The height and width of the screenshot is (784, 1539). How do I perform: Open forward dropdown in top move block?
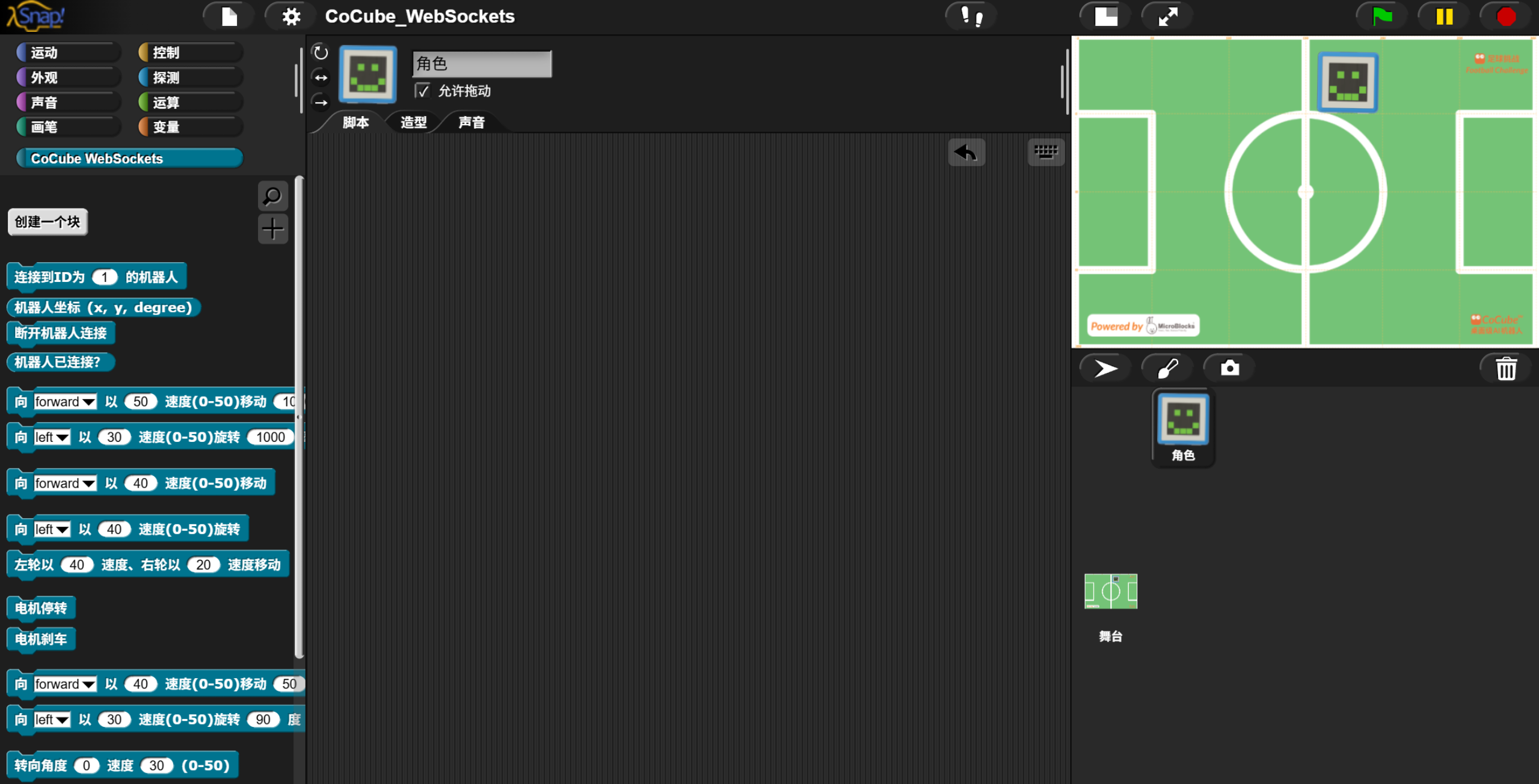88,402
